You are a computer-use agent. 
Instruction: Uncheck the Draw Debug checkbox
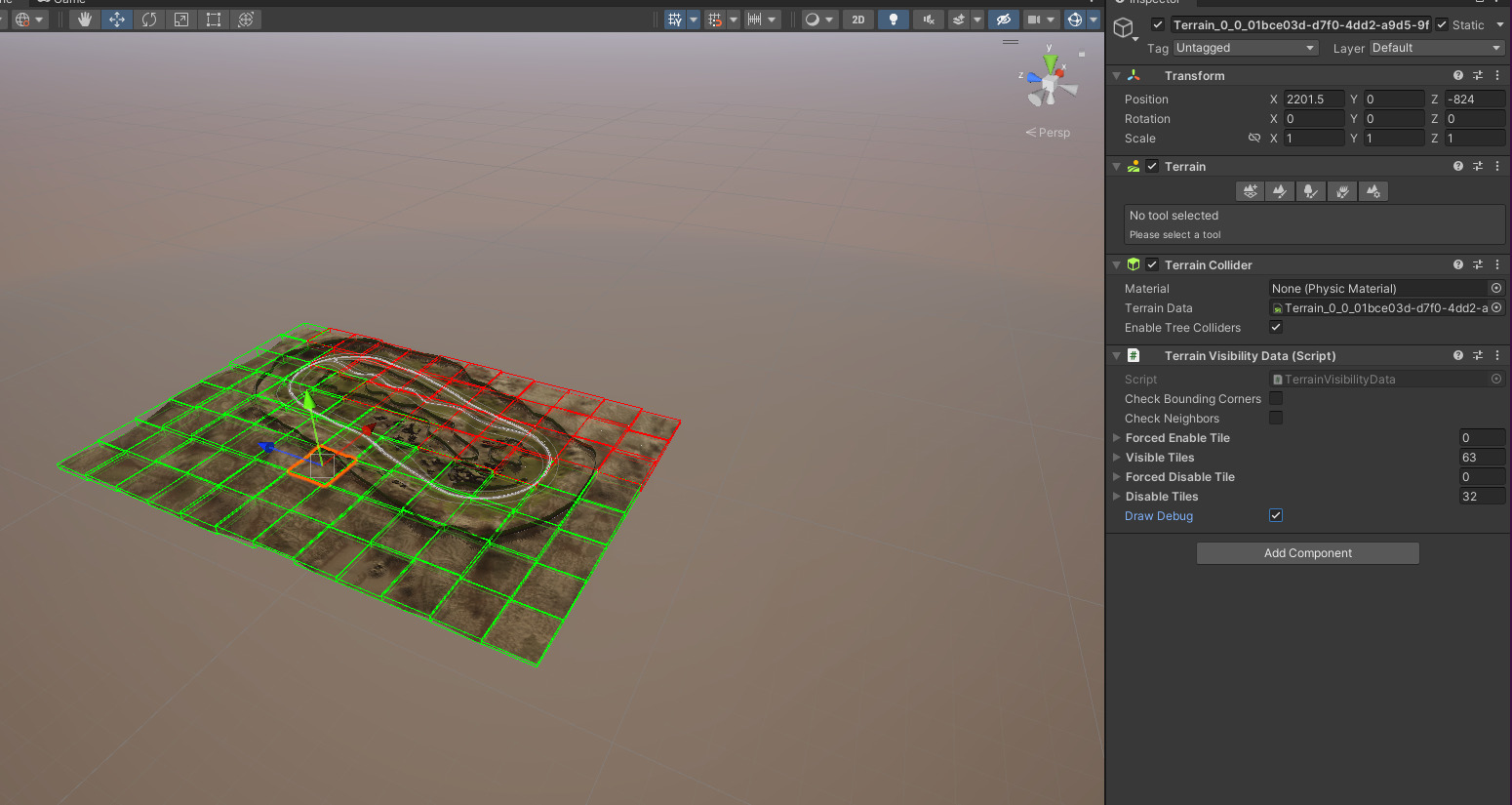[x=1276, y=515]
